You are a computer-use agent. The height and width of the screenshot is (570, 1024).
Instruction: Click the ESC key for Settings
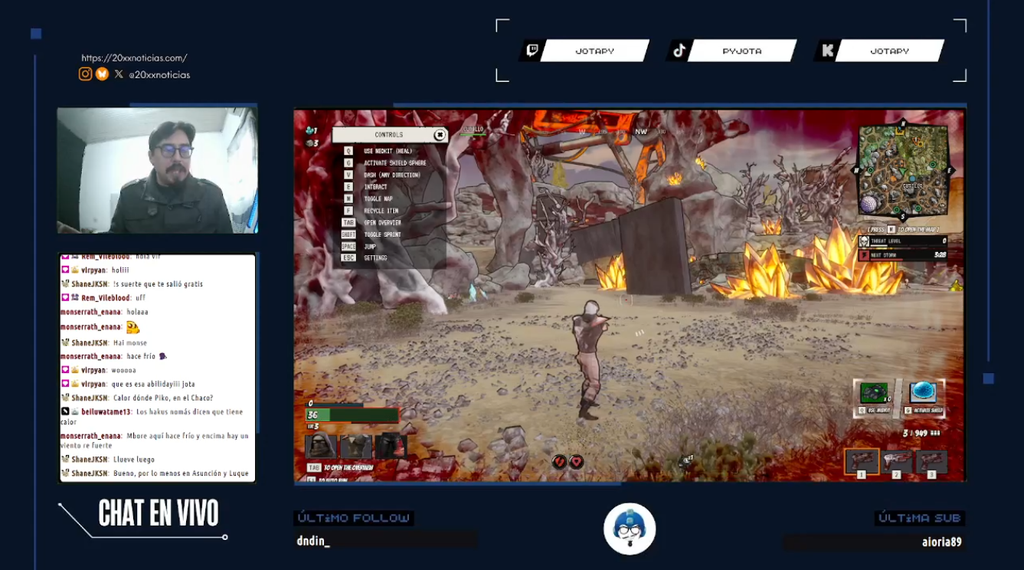(348, 258)
